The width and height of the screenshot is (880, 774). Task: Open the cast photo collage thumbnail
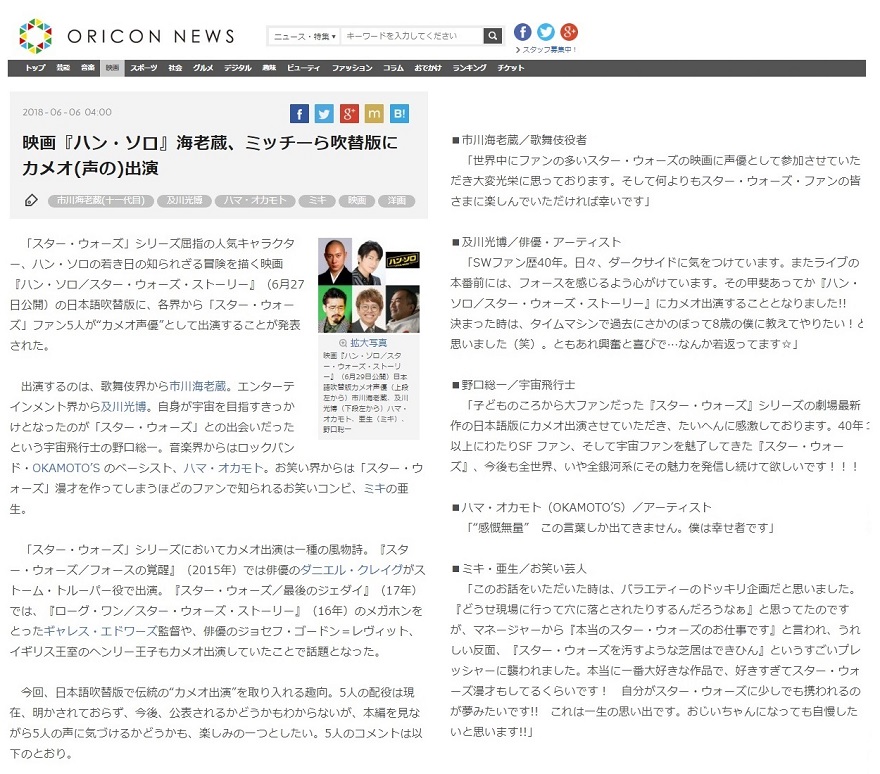coord(369,285)
